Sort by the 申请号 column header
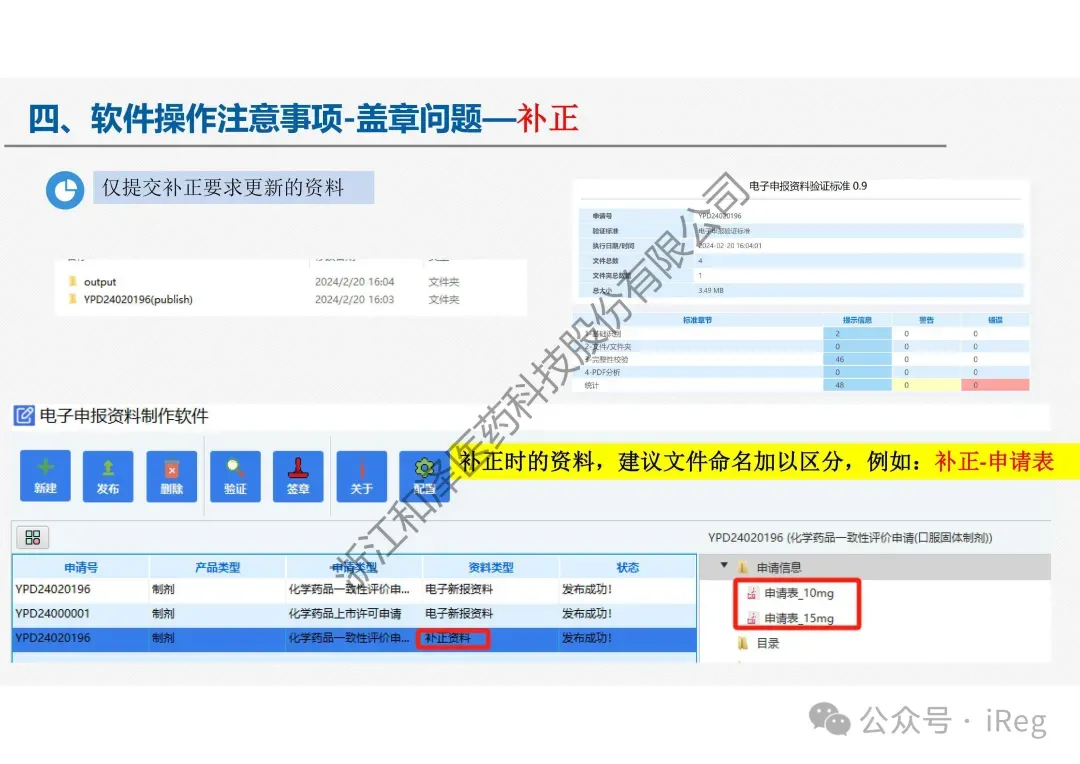Image resolution: width=1080 pixels, height=764 pixels. [81, 568]
